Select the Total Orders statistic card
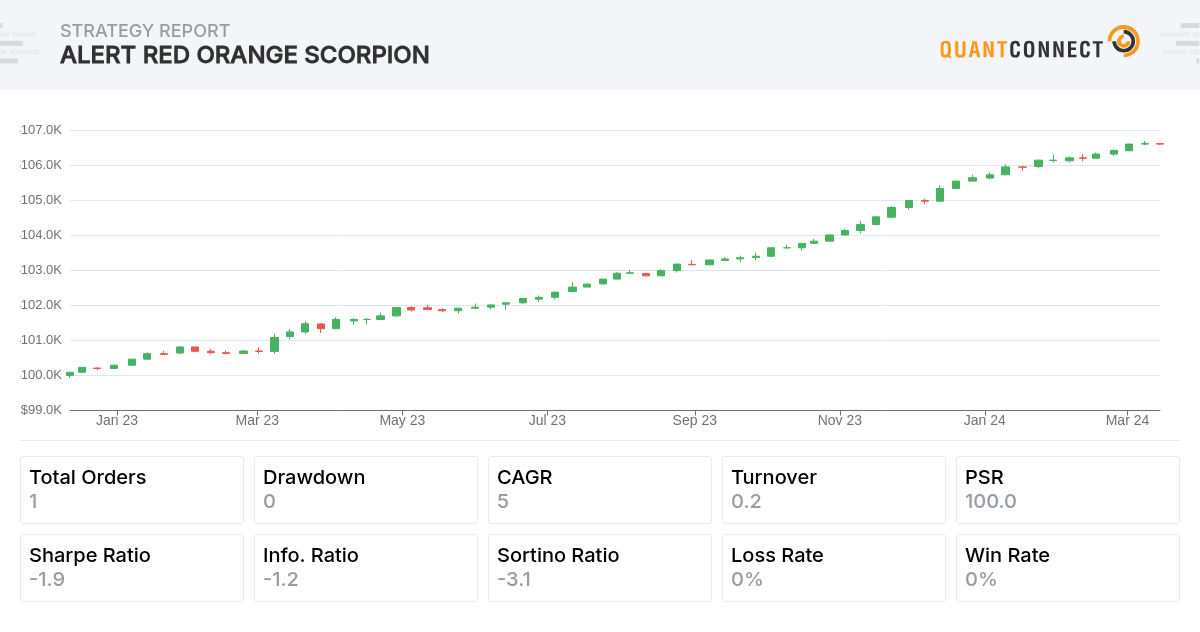Viewport: 1200px width, 632px height. pos(132,490)
